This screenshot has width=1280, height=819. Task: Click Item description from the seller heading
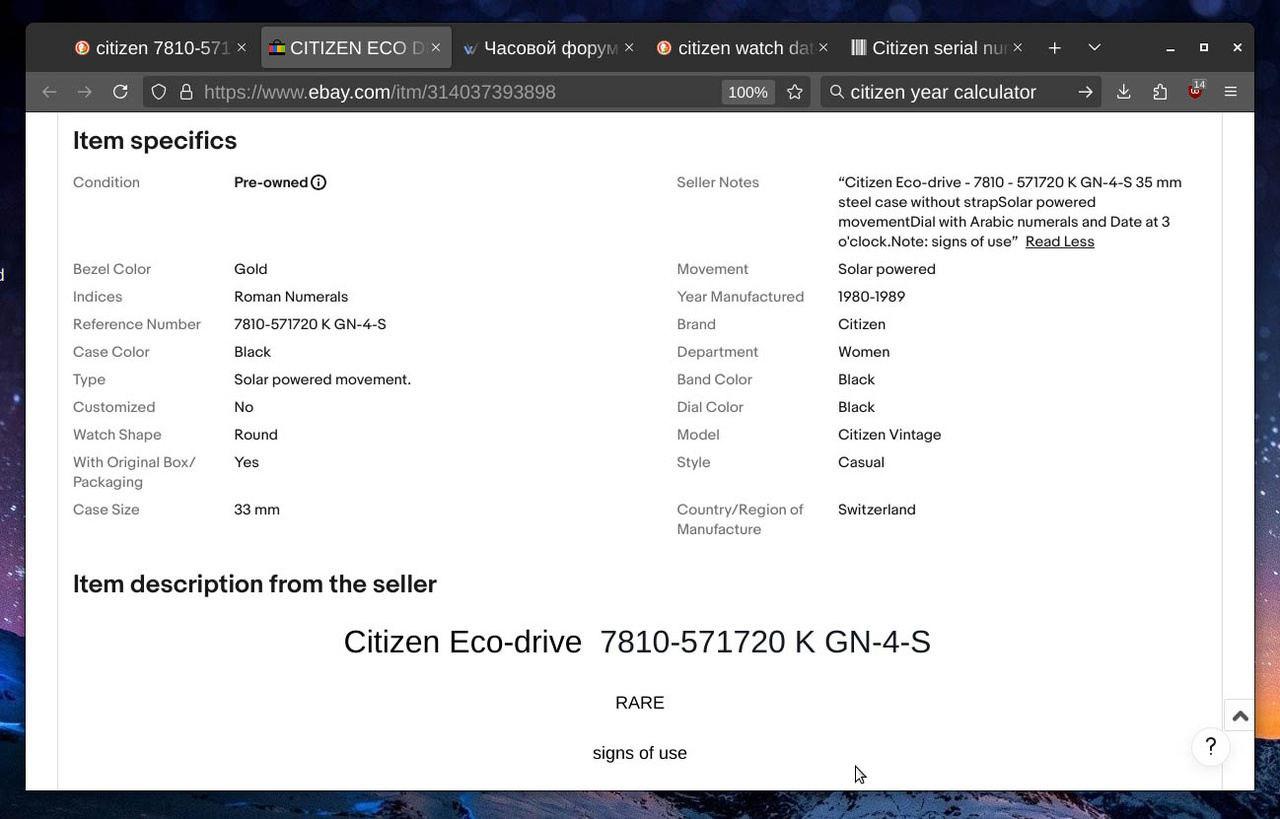(255, 584)
